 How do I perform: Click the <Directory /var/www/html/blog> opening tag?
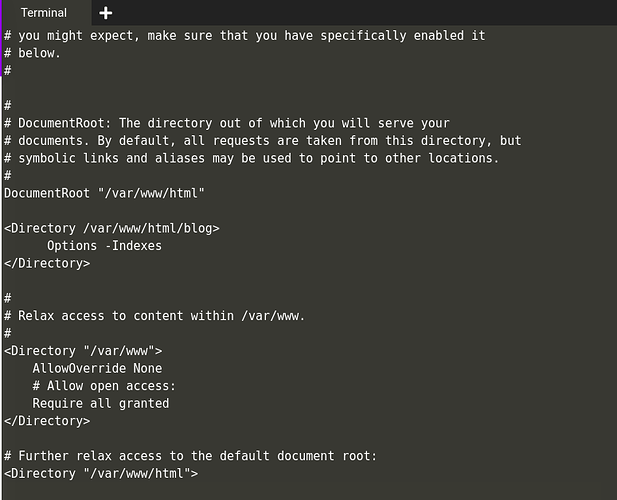tap(111, 228)
